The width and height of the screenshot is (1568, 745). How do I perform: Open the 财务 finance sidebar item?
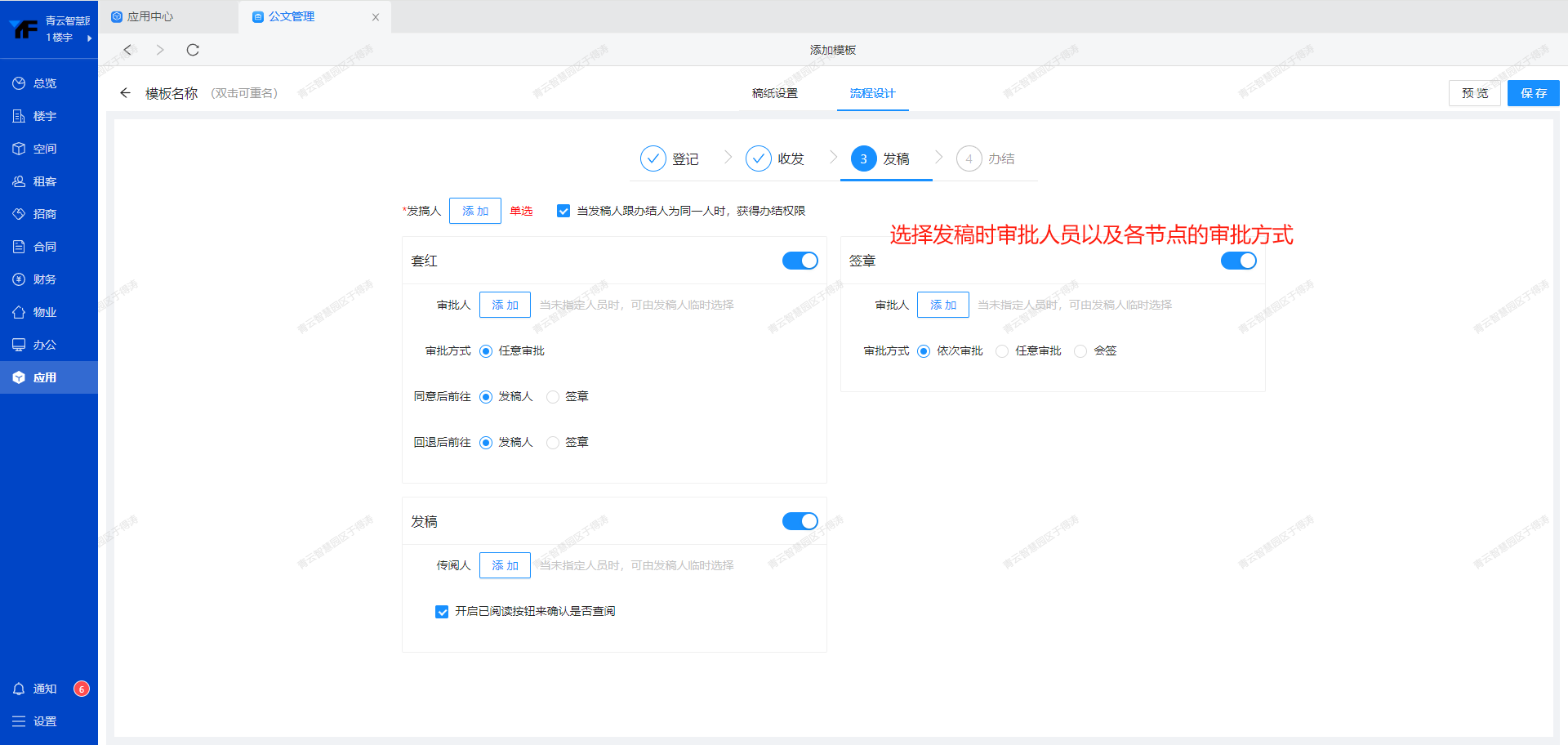[x=44, y=279]
